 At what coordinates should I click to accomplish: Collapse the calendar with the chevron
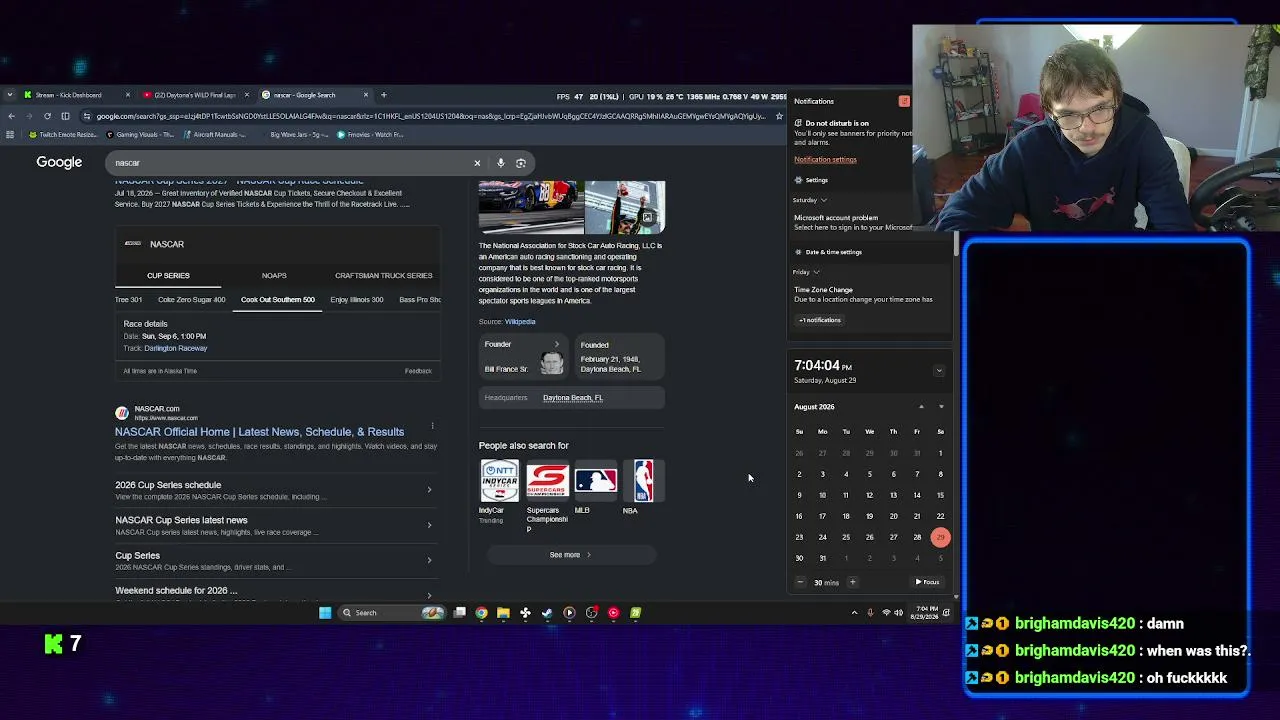[x=938, y=371]
